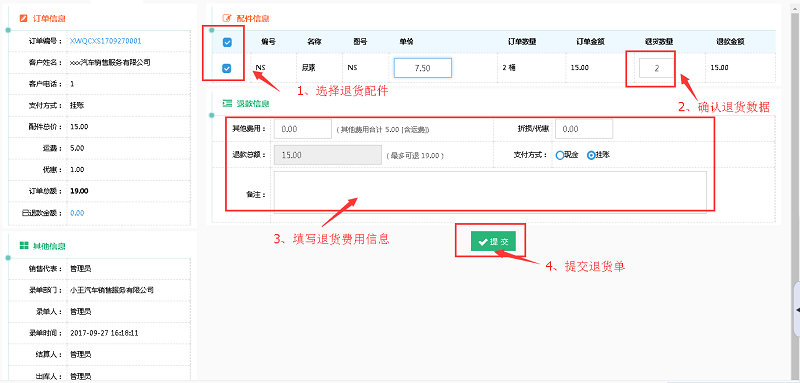
Task: Open order number XWQCXS1709270001 link
Action: pos(106,41)
